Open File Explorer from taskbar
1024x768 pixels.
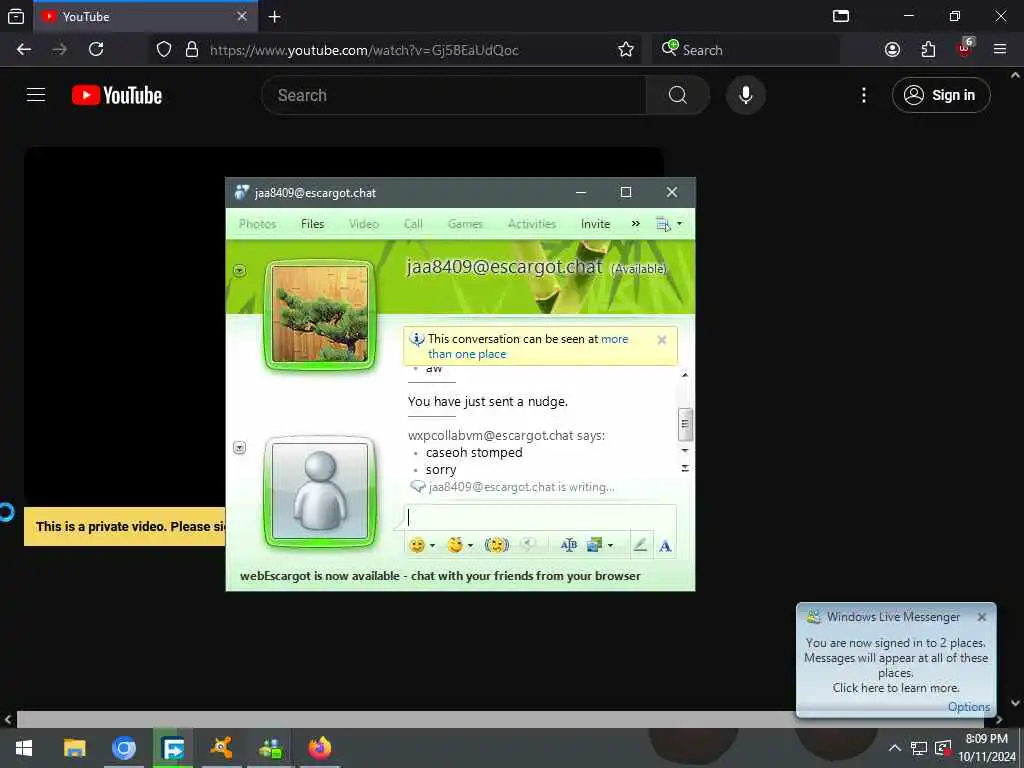tap(74, 748)
